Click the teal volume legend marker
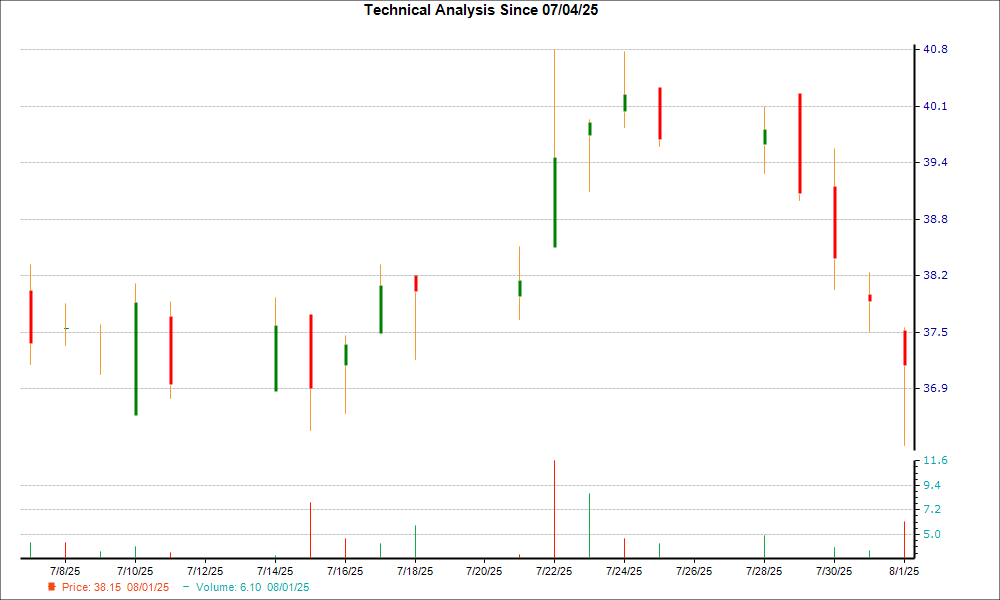Screen dimensions: 1000x600 coord(186,587)
